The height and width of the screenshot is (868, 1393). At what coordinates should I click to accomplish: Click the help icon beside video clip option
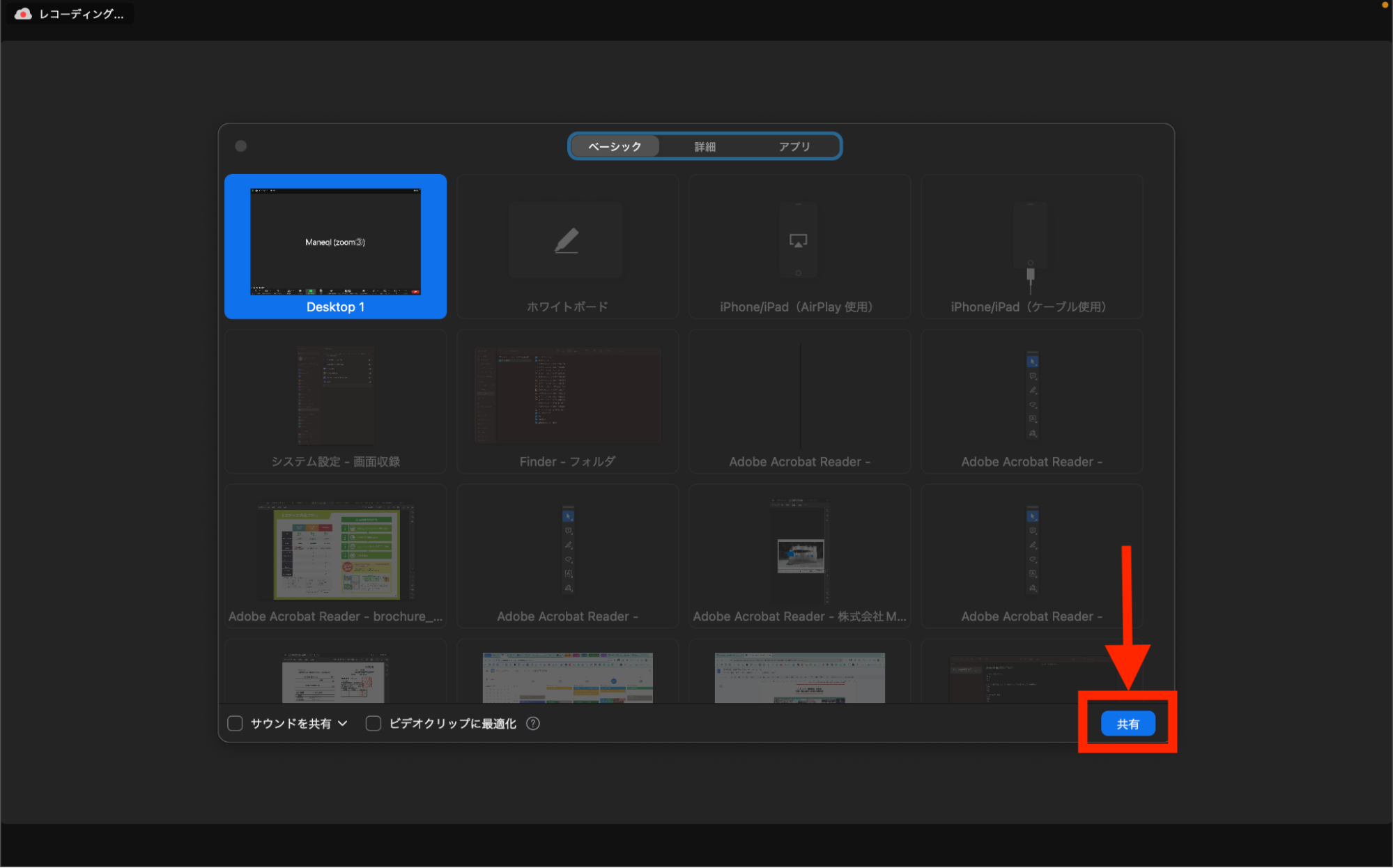[x=533, y=724]
